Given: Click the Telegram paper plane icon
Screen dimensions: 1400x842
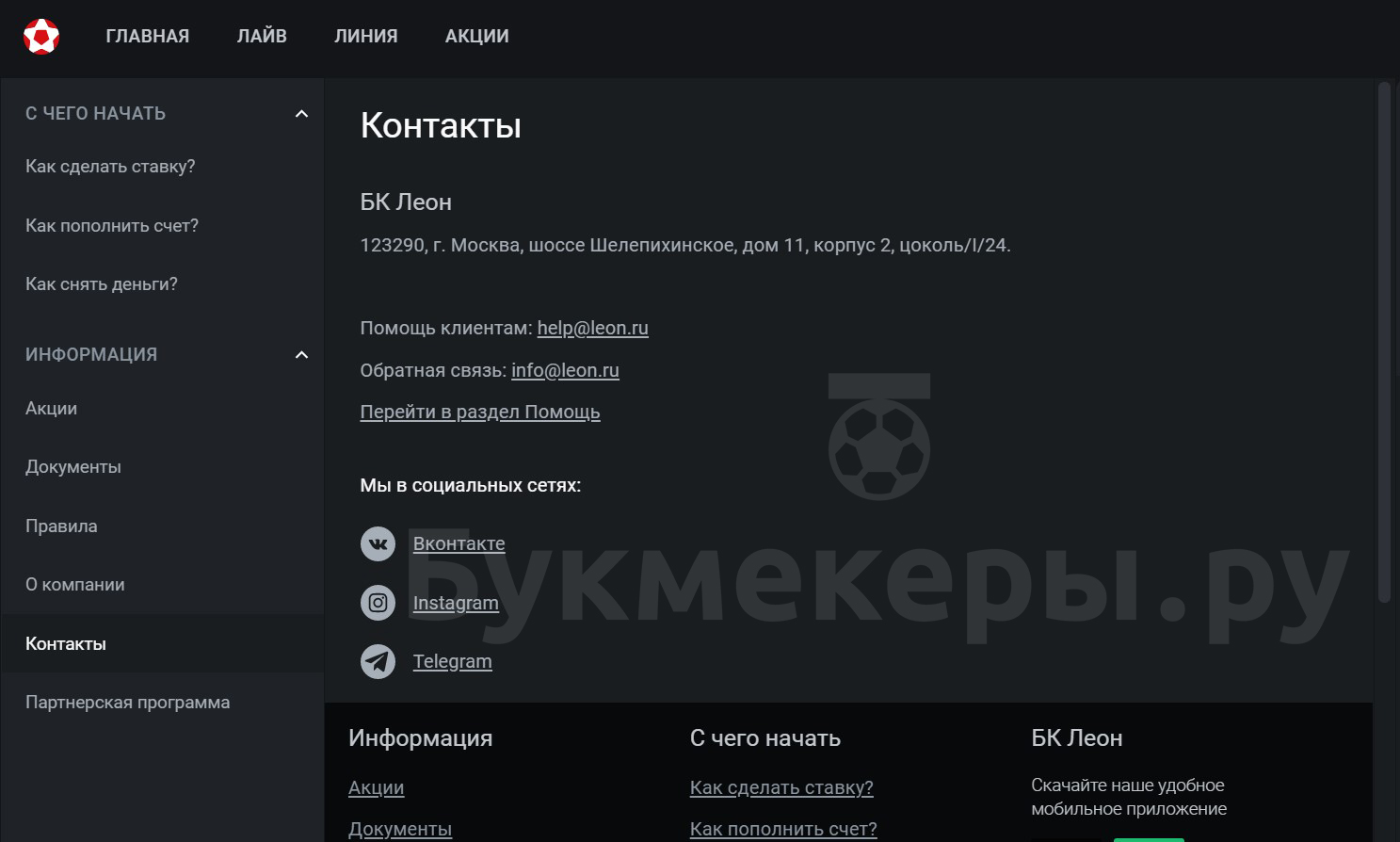Looking at the screenshot, I should [x=378, y=661].
